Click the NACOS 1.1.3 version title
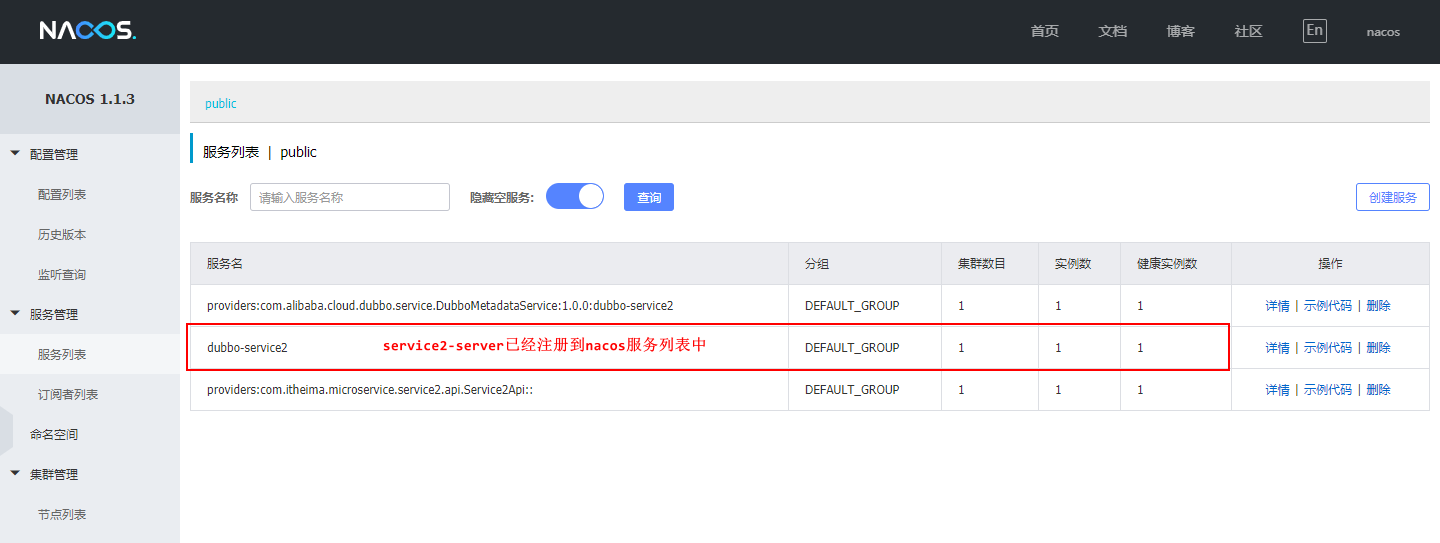The image size is (1440, 543). point(90,99)
